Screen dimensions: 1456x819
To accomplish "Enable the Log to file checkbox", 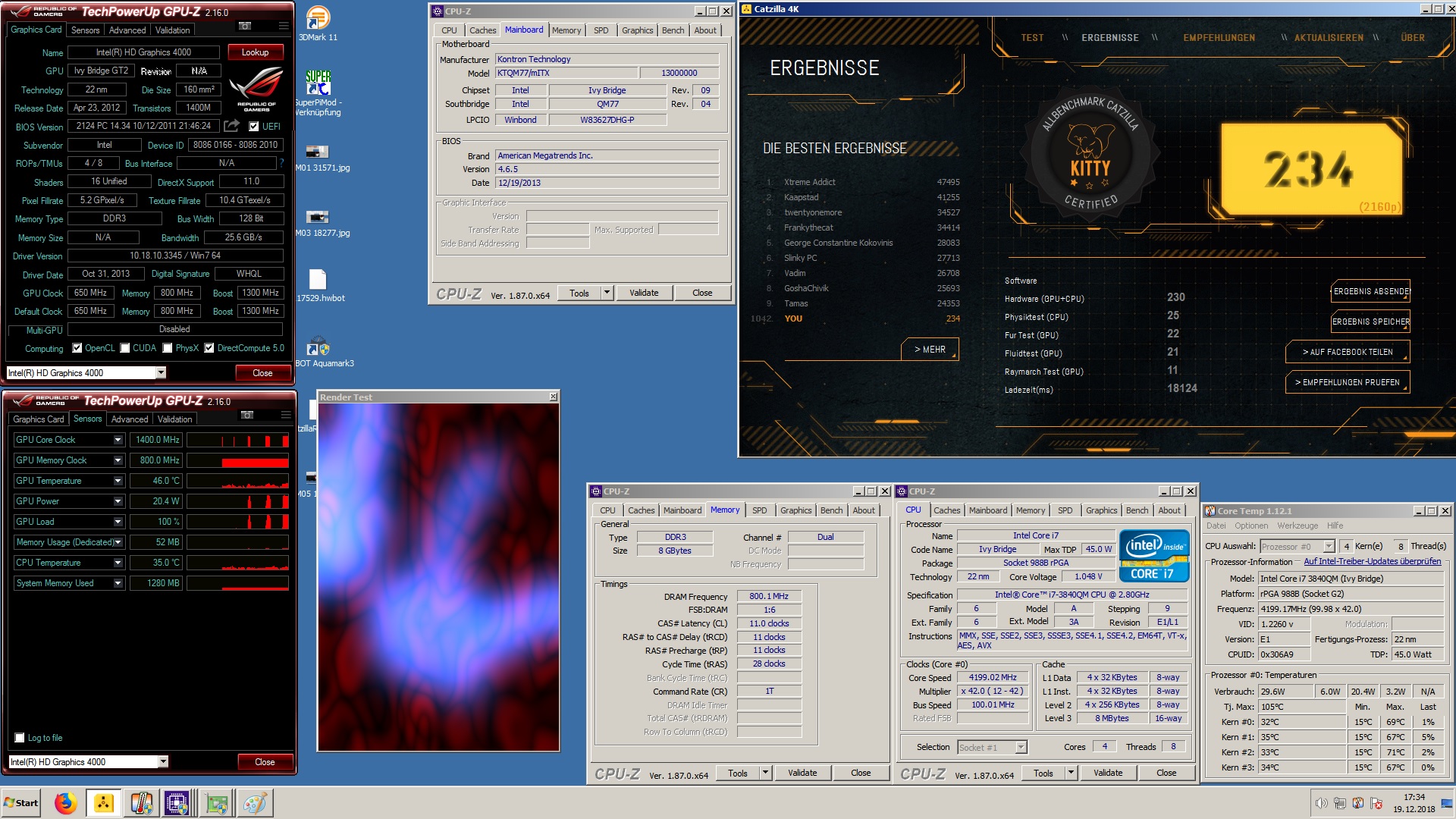I will (20, 738).
